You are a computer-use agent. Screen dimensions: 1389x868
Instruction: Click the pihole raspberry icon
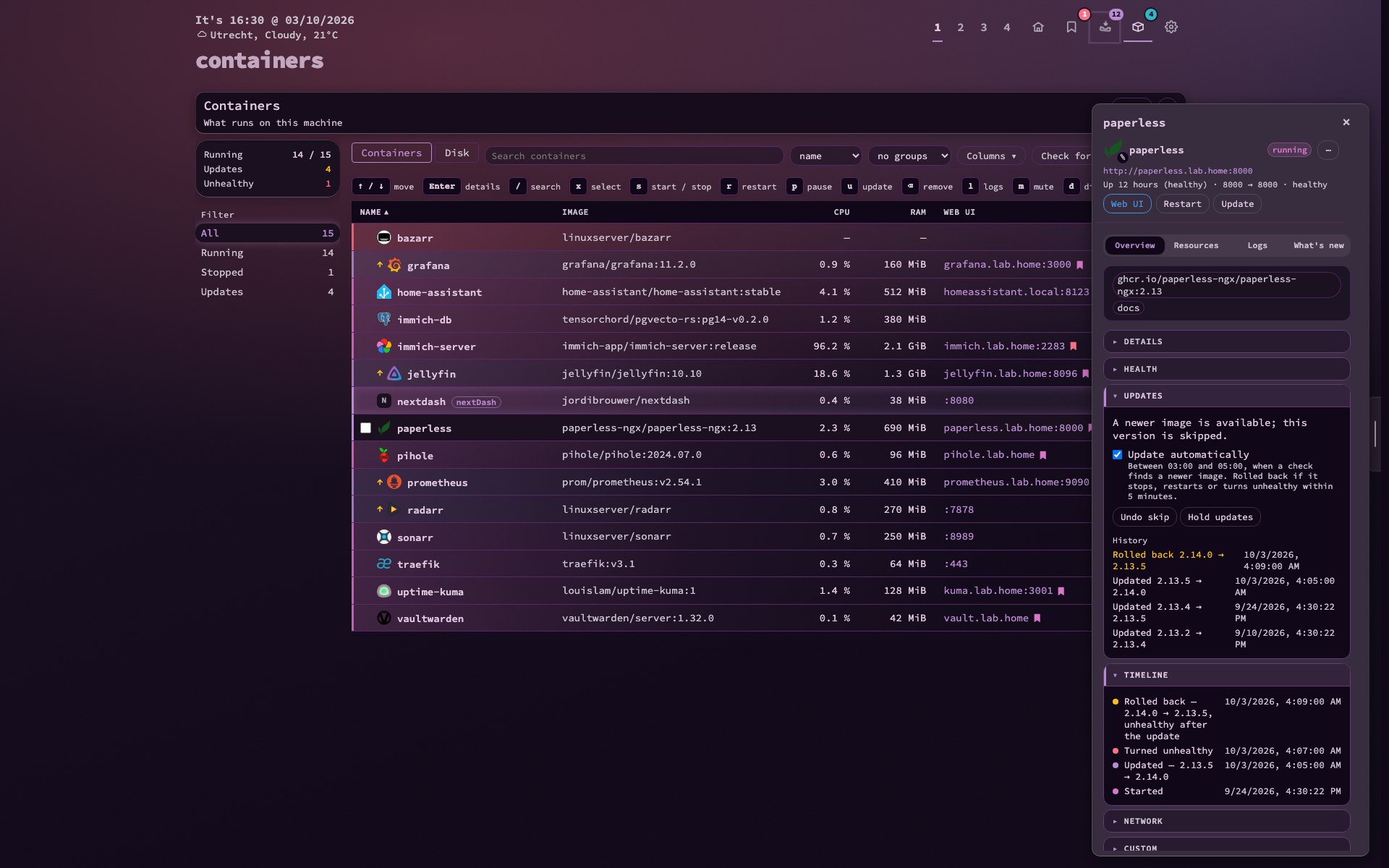[384, 455]
